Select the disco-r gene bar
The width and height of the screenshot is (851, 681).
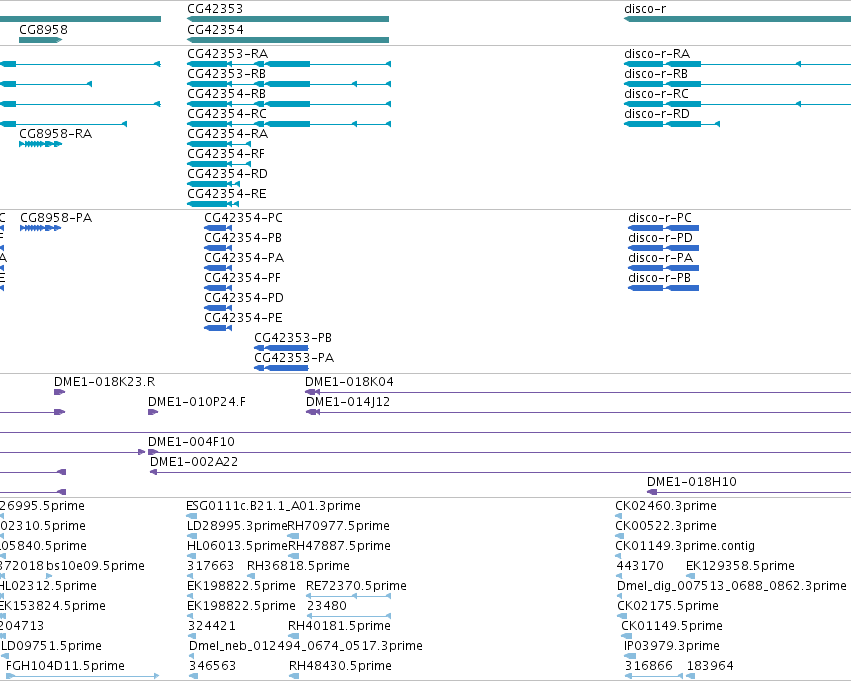pyautogui.click(x=738, y=19)
